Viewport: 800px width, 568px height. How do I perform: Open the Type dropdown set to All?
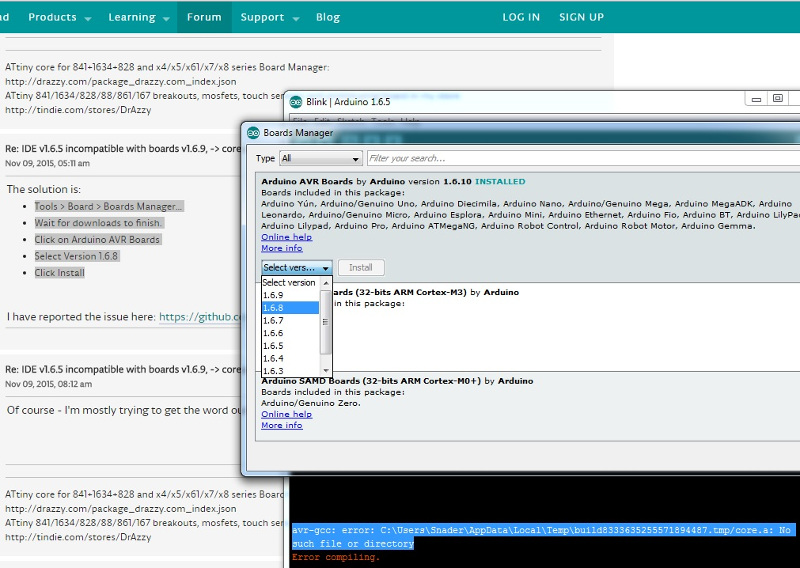coord(321,158)
